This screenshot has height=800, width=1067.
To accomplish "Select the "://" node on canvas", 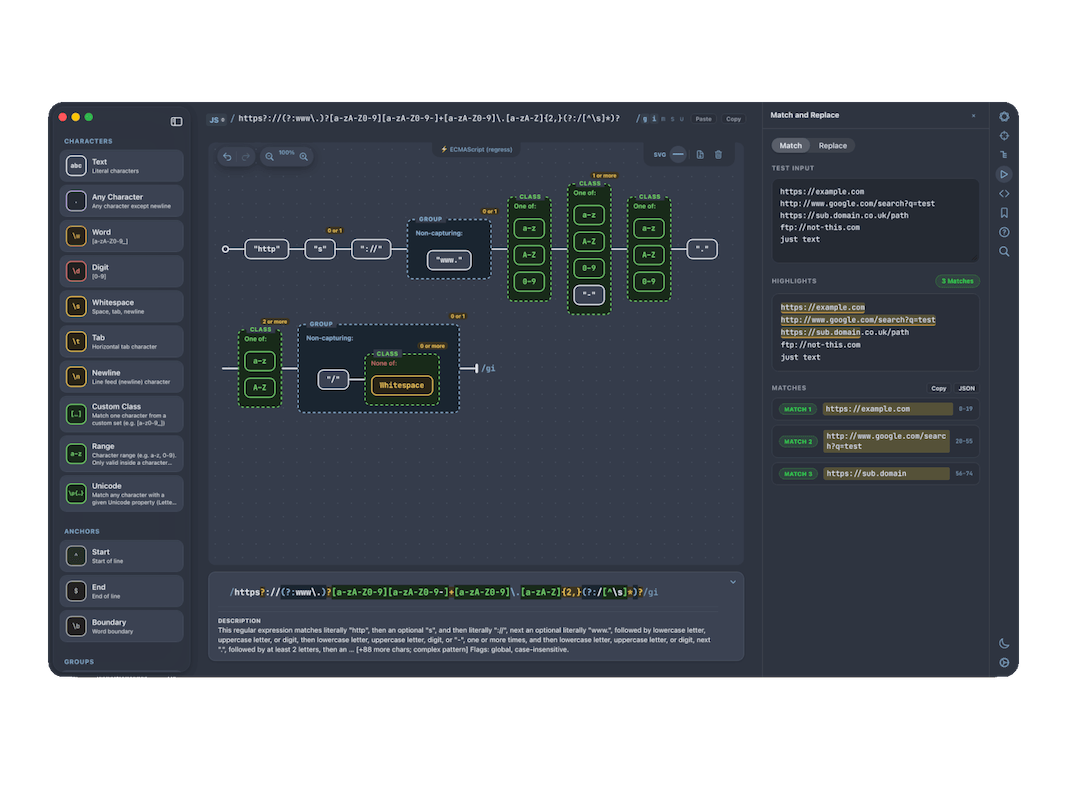I will 371,249.
